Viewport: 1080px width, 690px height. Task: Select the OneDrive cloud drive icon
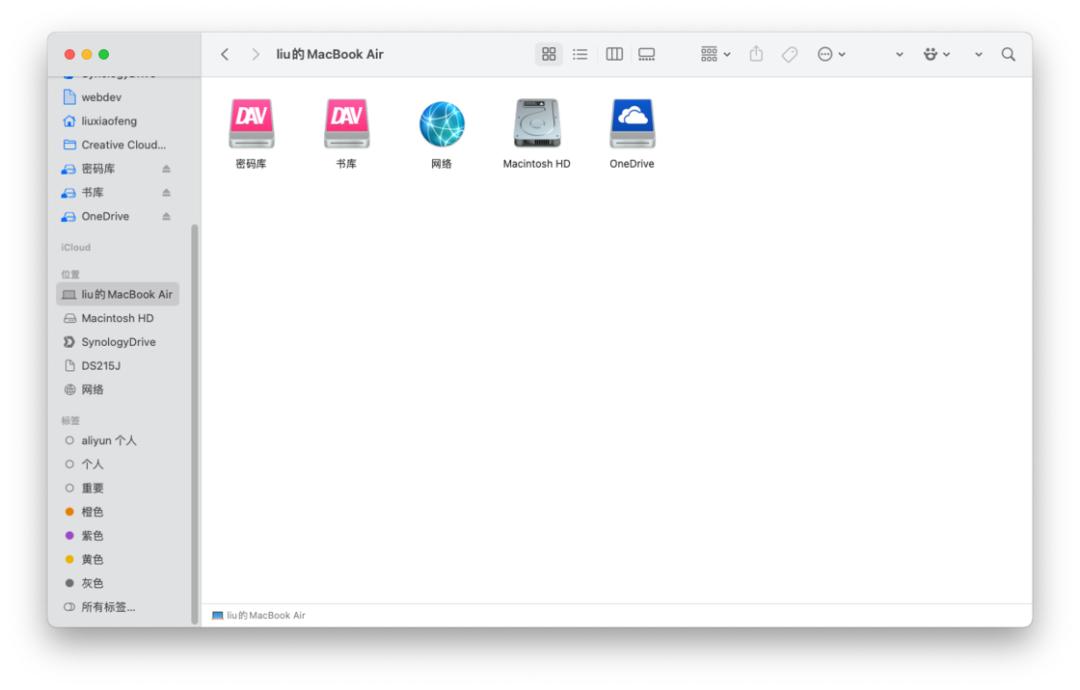[632, 124]
